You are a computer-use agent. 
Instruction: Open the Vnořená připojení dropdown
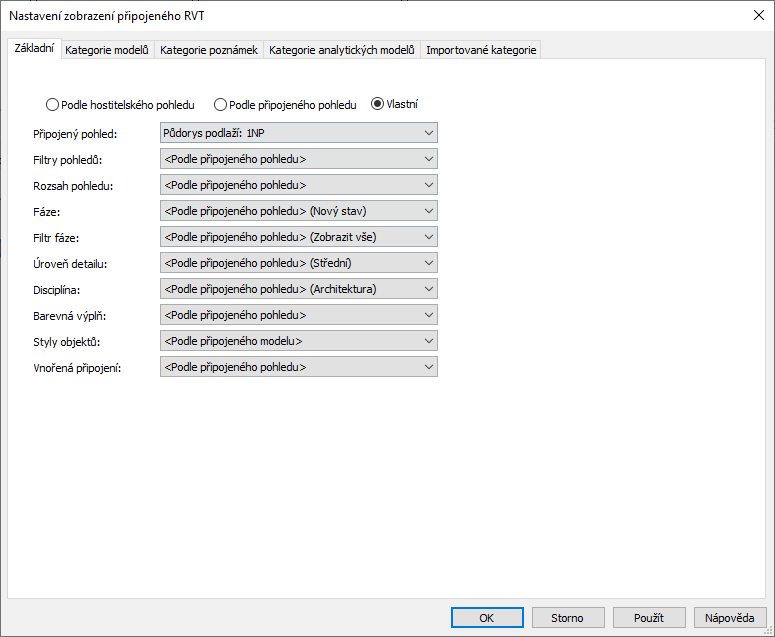pos(298,367)
